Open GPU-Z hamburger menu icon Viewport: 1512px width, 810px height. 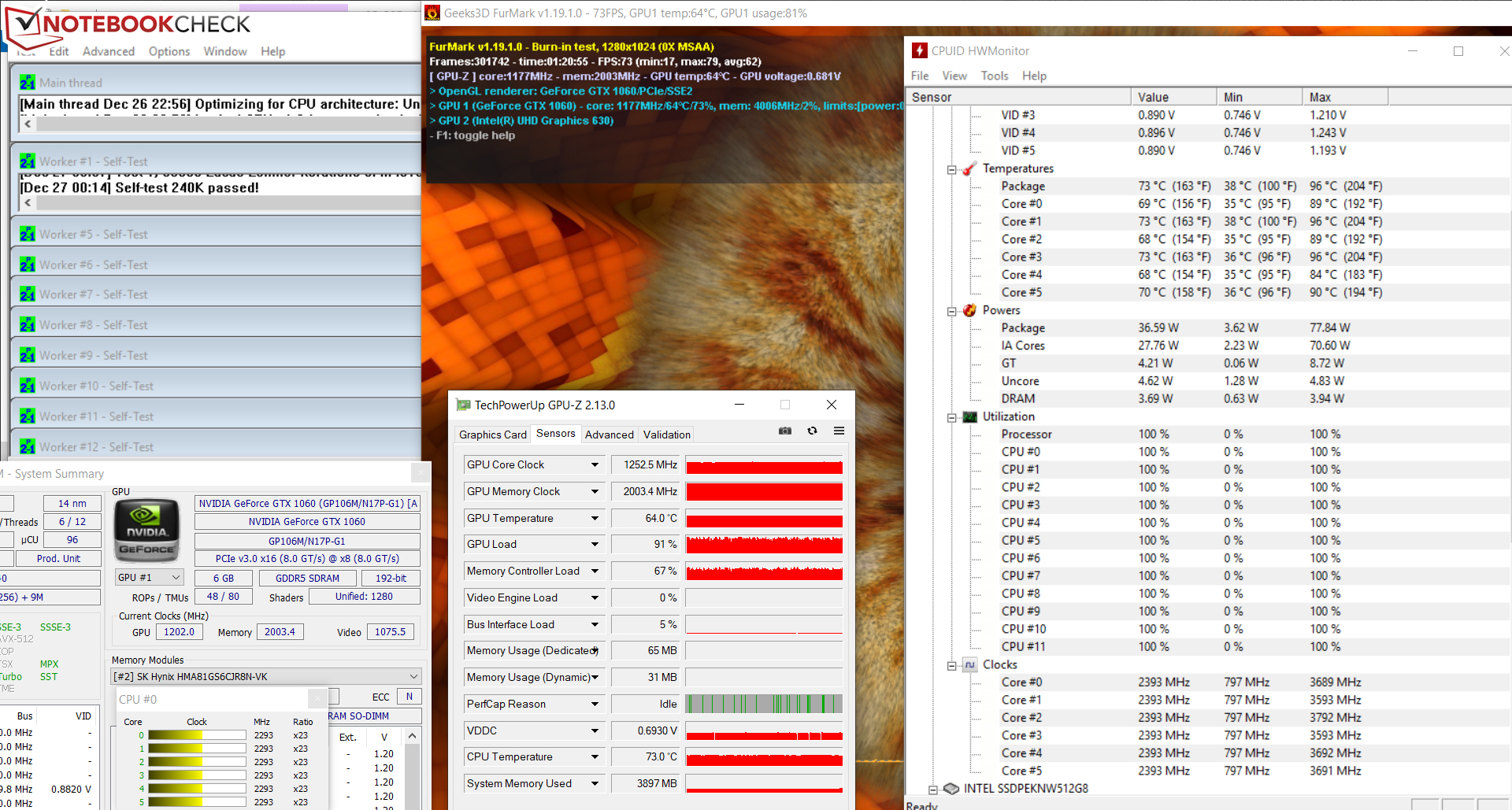pos(839,431)
